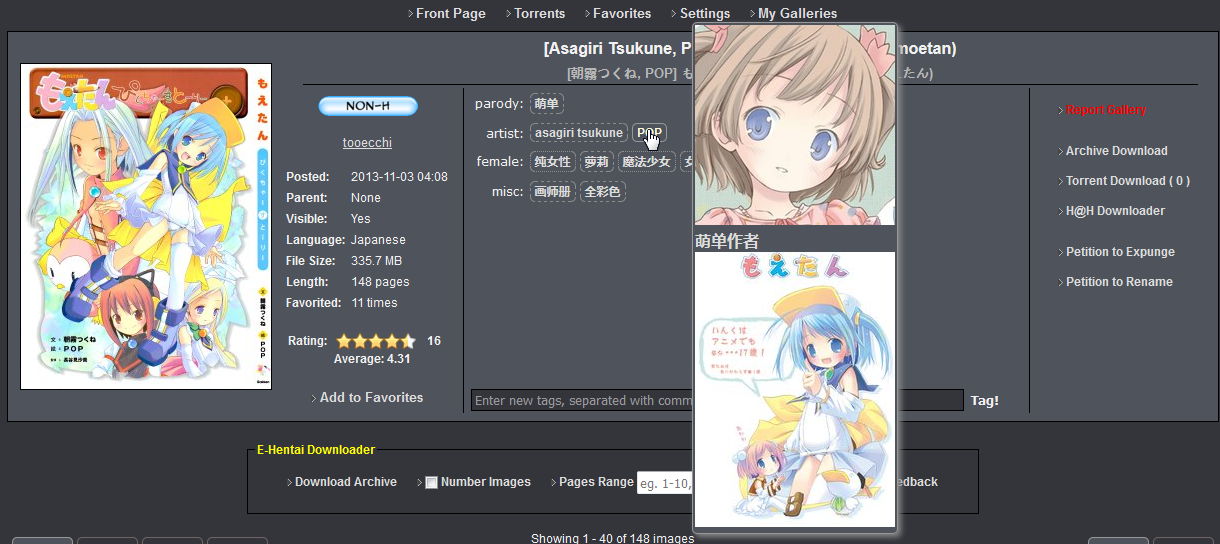Click the Length value 148 pages
This screenshot has width=1220, height=544.
click(x=380, y=282)
